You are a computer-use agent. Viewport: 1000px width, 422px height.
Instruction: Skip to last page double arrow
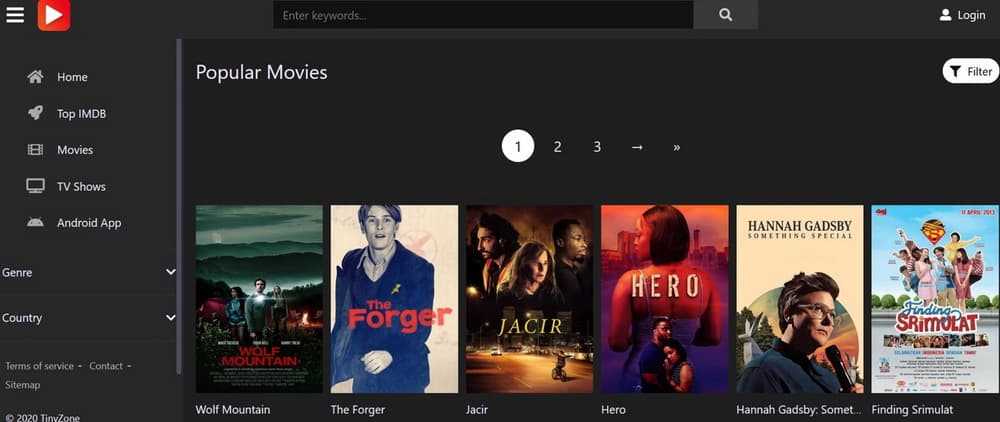[x=677, y=147]
